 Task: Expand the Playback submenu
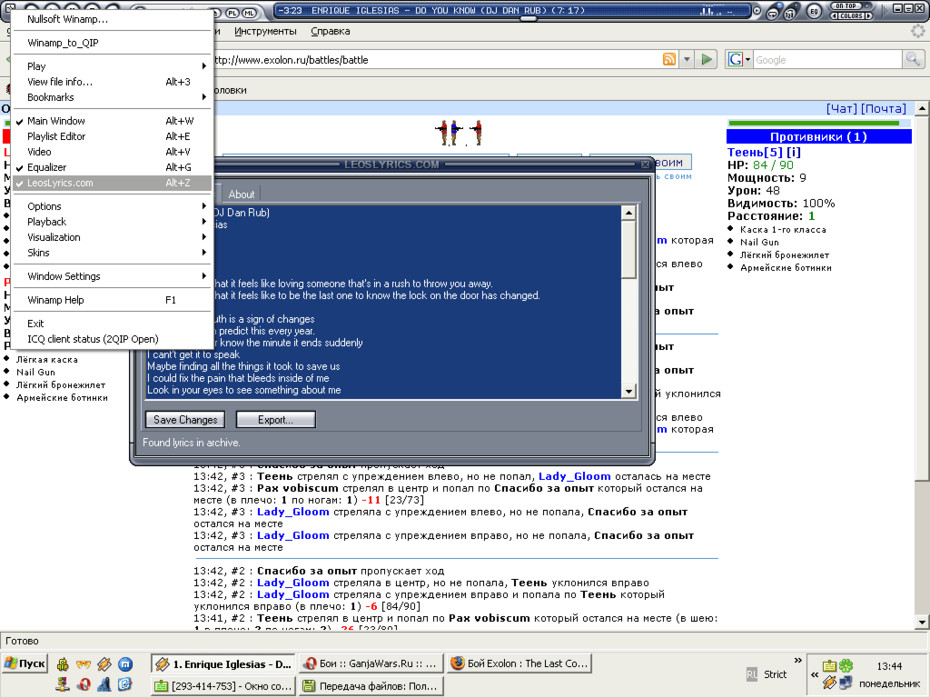click(112, 222)
